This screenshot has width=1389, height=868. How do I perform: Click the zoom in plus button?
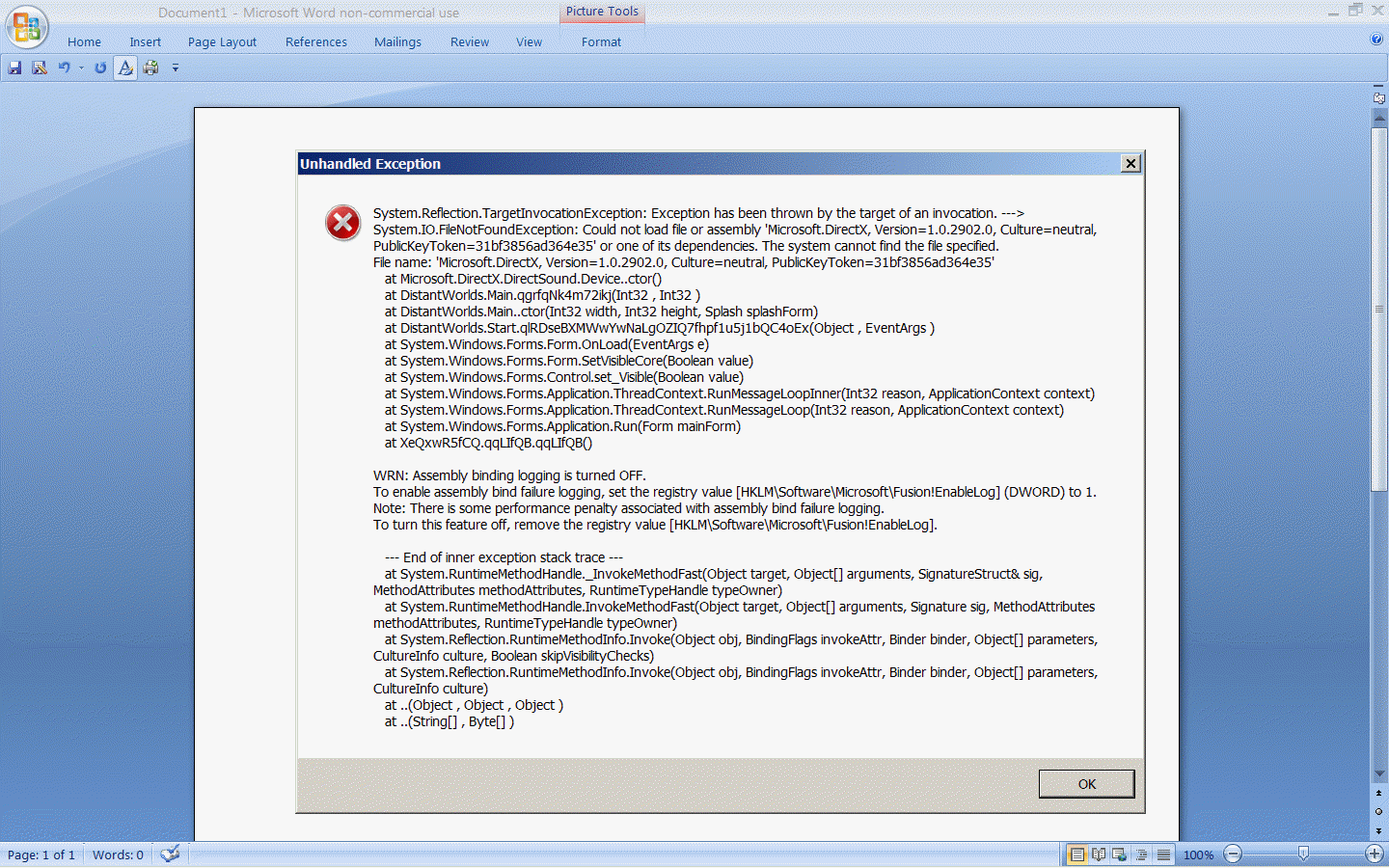point(1375,854)
